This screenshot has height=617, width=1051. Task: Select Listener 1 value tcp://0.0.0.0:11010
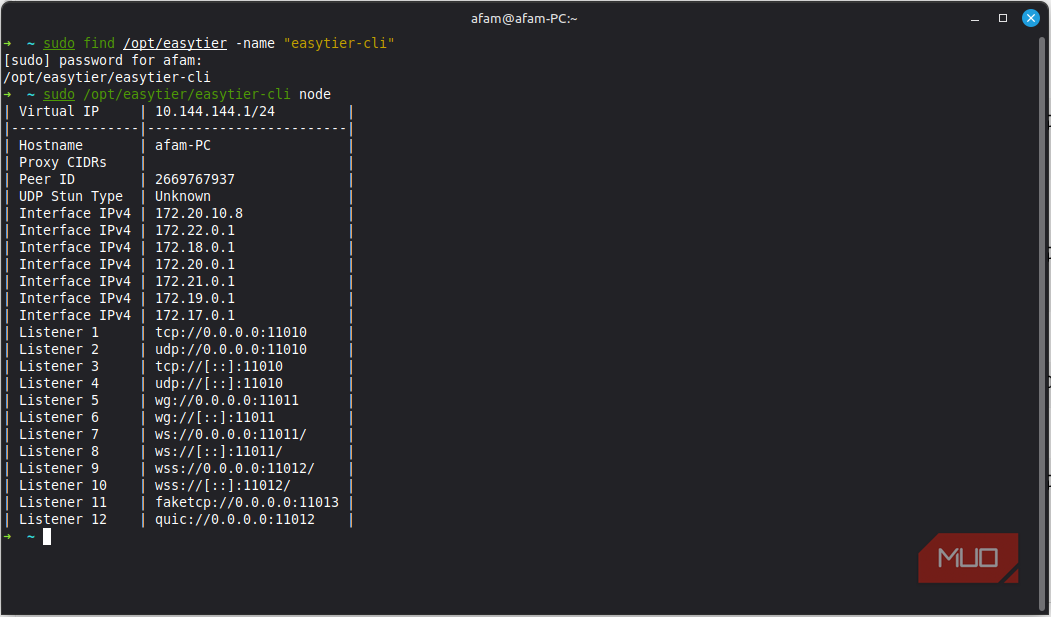(231, 332)
